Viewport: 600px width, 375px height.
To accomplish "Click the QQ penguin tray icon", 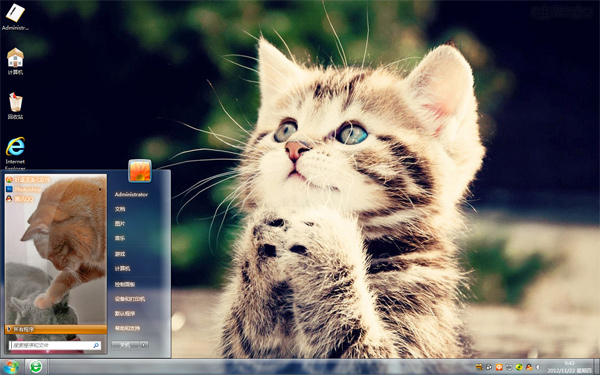I will 529,367.
